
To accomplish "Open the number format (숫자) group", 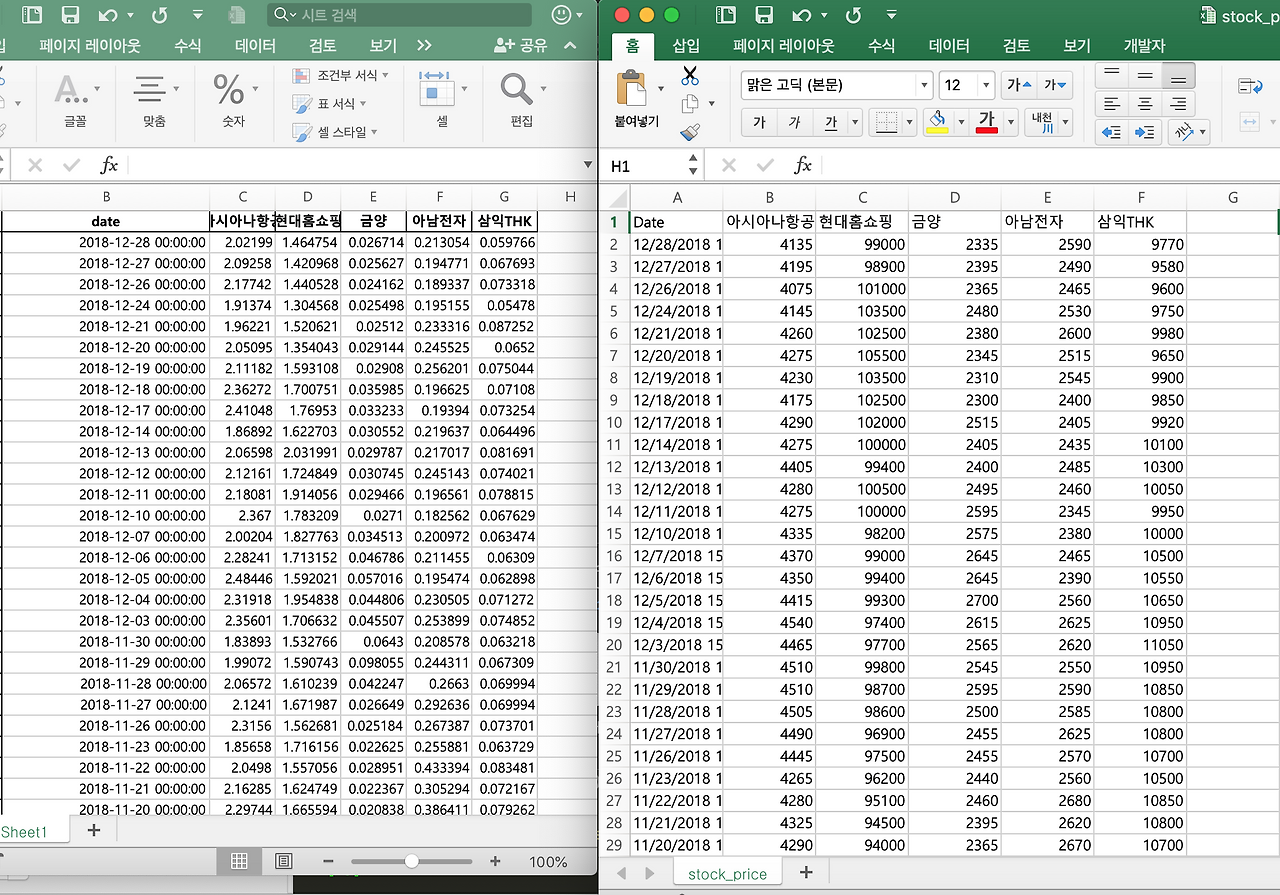I will [233, 101].
